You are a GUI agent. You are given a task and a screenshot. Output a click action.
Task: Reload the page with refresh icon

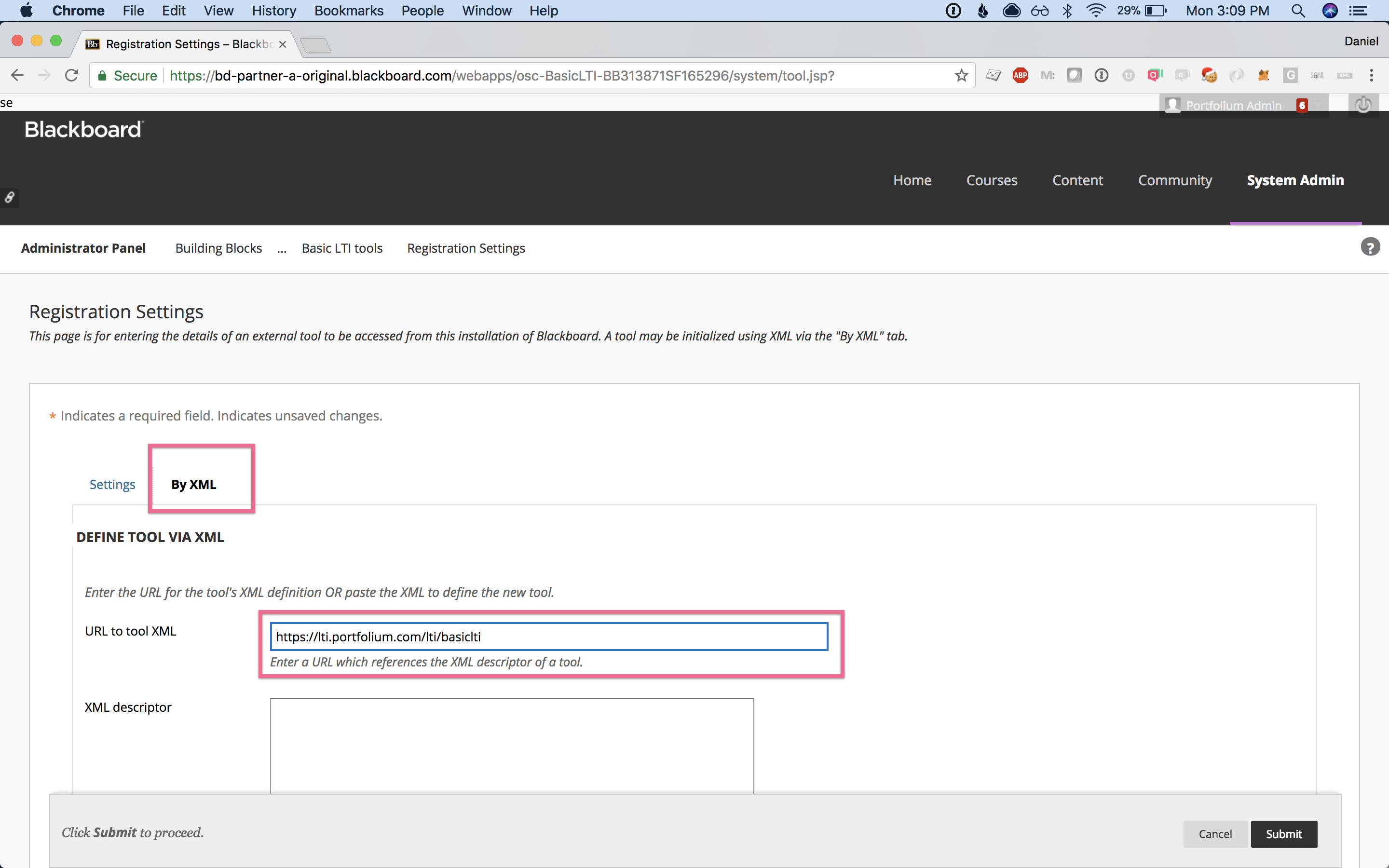(71, 75)
